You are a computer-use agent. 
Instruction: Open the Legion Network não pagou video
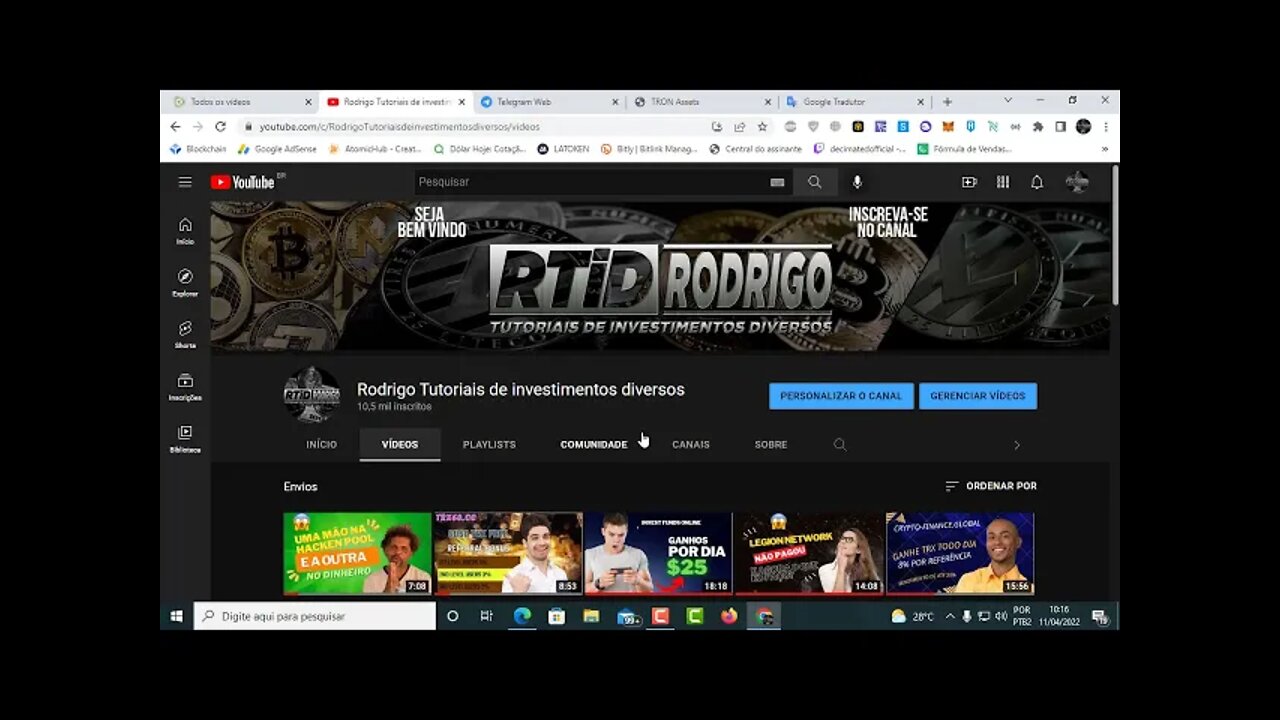tap(809, 553)
